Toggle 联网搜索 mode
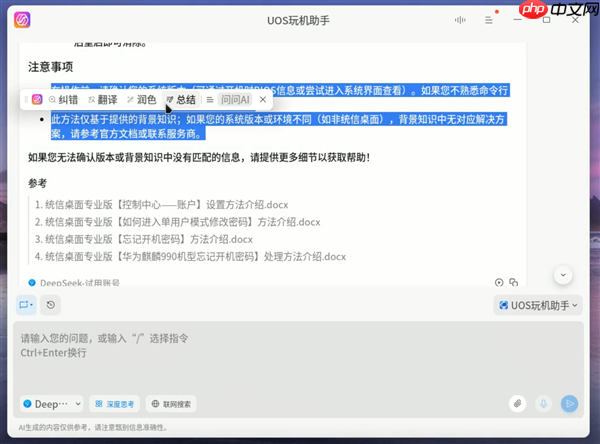Screen dimensions: 600x444 tap(171, 404)
